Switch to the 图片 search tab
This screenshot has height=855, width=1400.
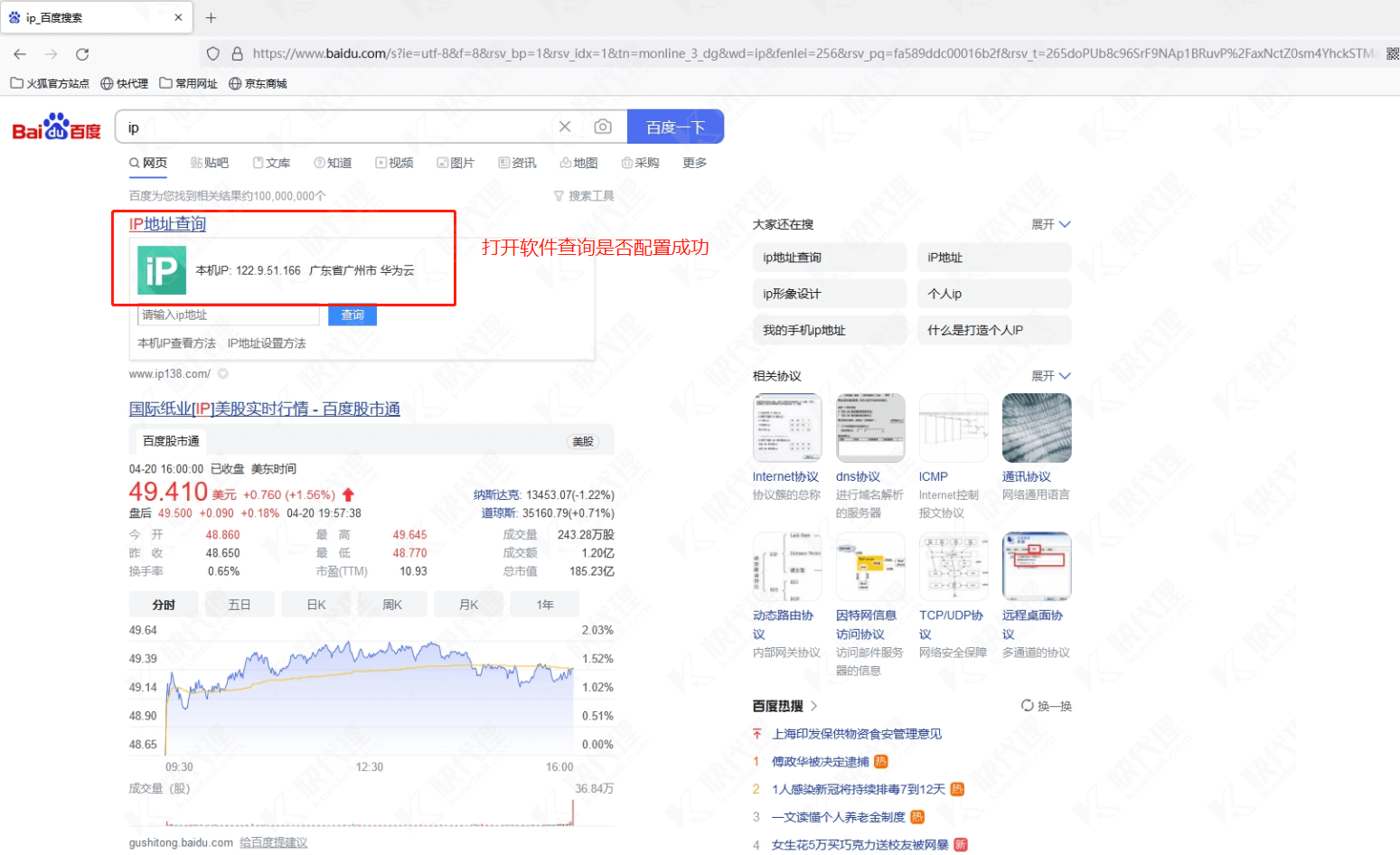point(456,163)
